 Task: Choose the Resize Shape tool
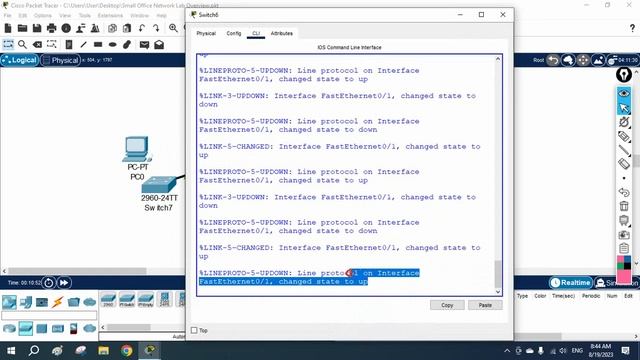click(51, 44)
